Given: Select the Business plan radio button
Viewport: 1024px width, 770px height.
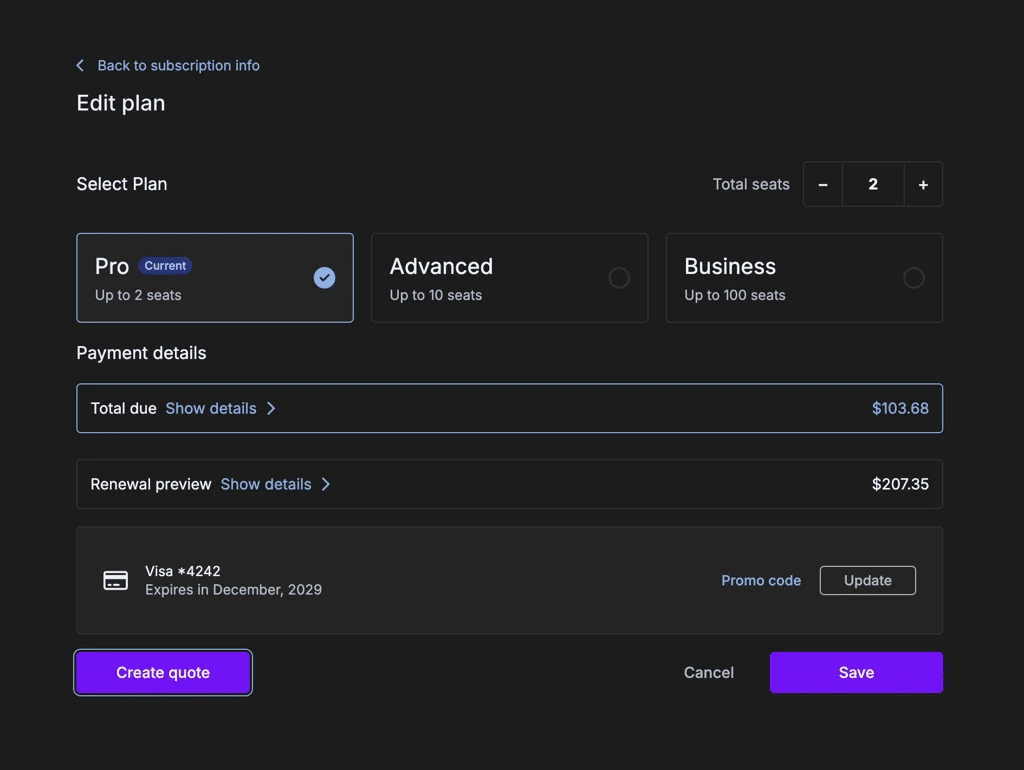Looking at the screenshot, I should 914,278.
